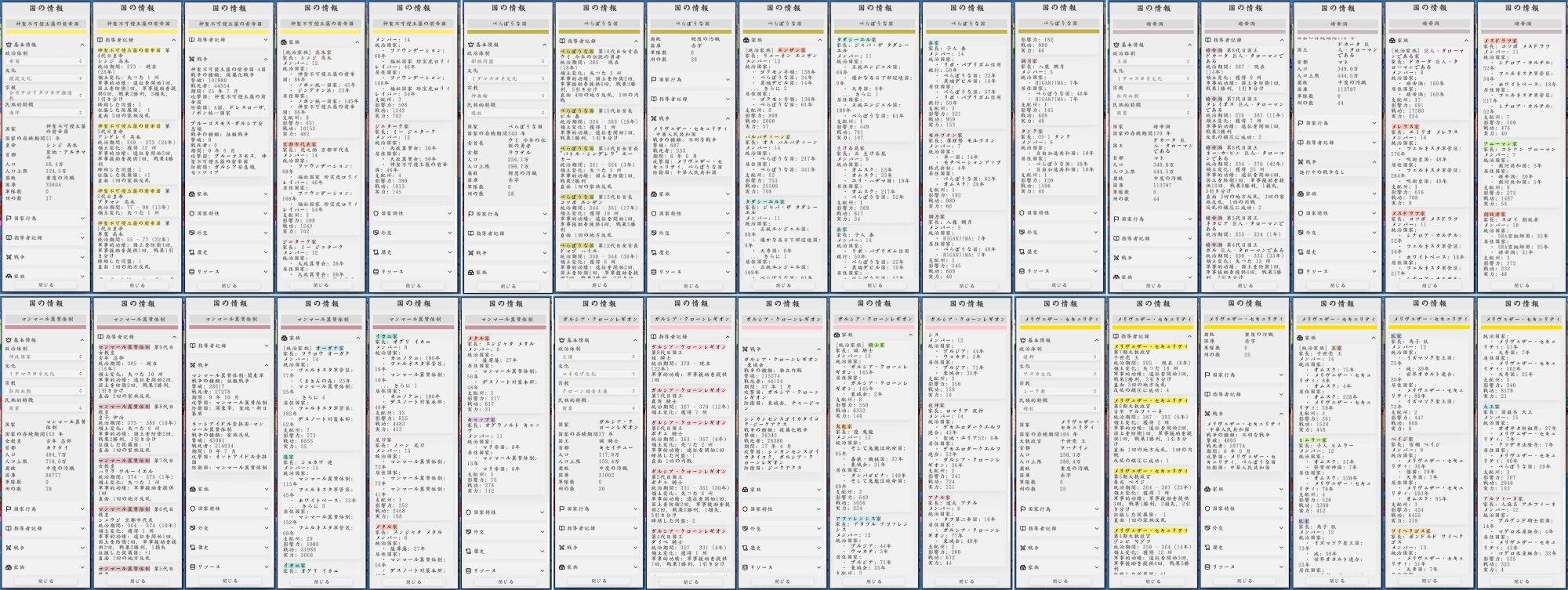Collapse 神聖不可侵玉藻の前帝国's expanded 家族 using its chevron
Screen dimensions: 1568x590
[x=358, y=42]
